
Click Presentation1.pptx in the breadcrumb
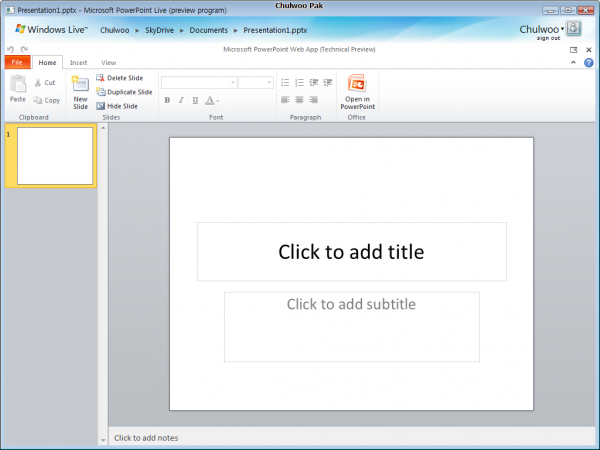275,30
